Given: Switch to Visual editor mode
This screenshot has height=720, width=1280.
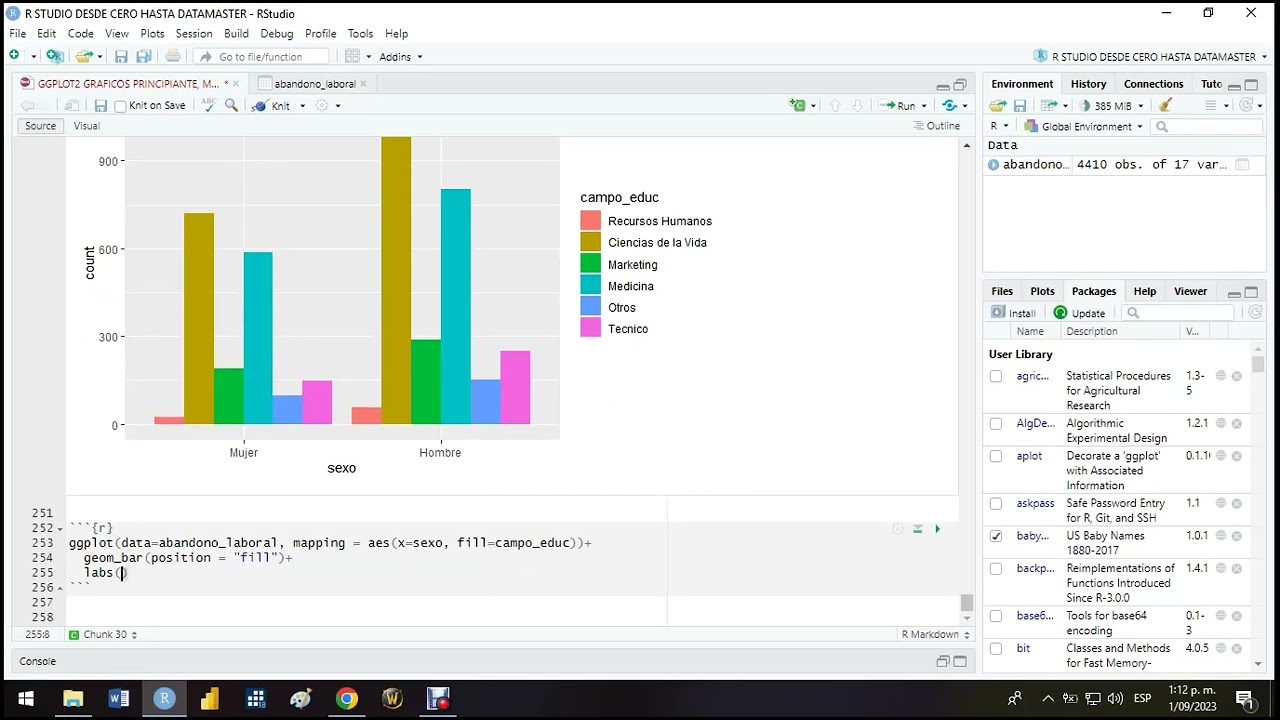Looking at the screenshot, I should coord(86,126).
